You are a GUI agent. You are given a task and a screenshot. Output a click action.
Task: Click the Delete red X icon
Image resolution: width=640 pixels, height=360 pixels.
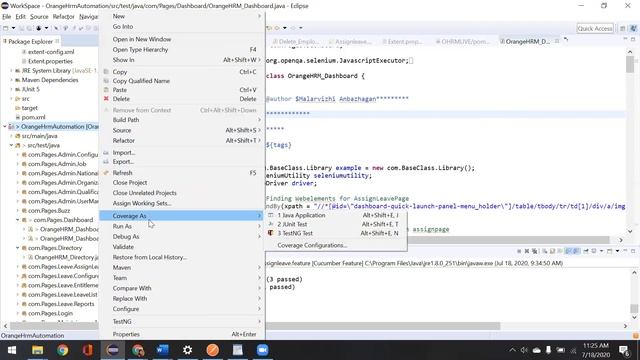[106, 99]
